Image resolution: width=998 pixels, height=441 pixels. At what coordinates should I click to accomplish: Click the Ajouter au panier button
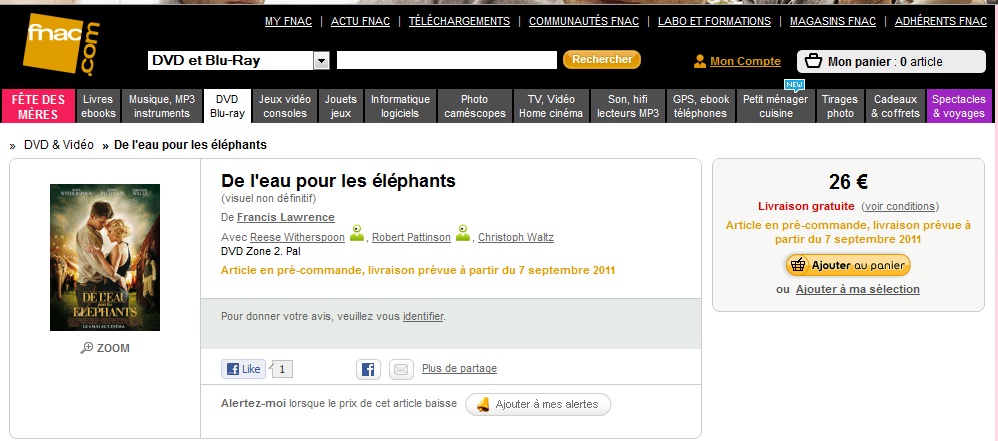(x=847, y=265)
